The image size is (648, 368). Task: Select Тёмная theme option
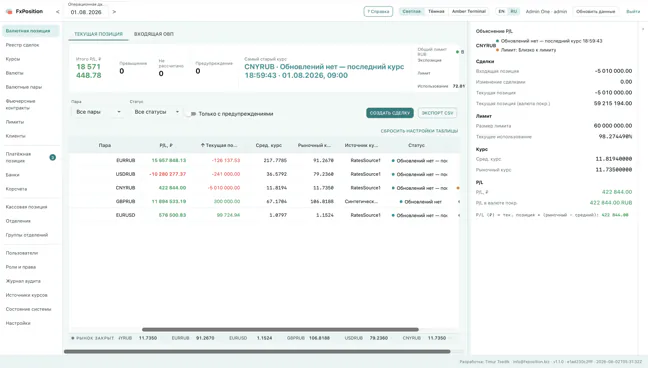tap(436, 12)
